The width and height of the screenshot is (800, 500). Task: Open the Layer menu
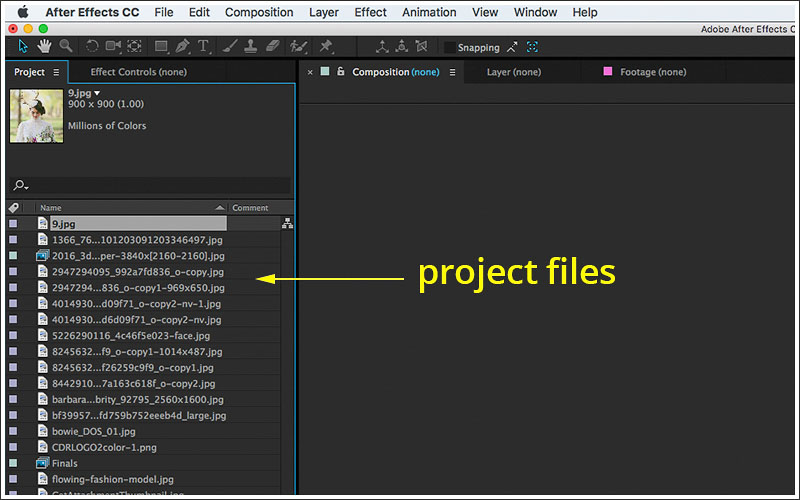click(x=324, y=12)
